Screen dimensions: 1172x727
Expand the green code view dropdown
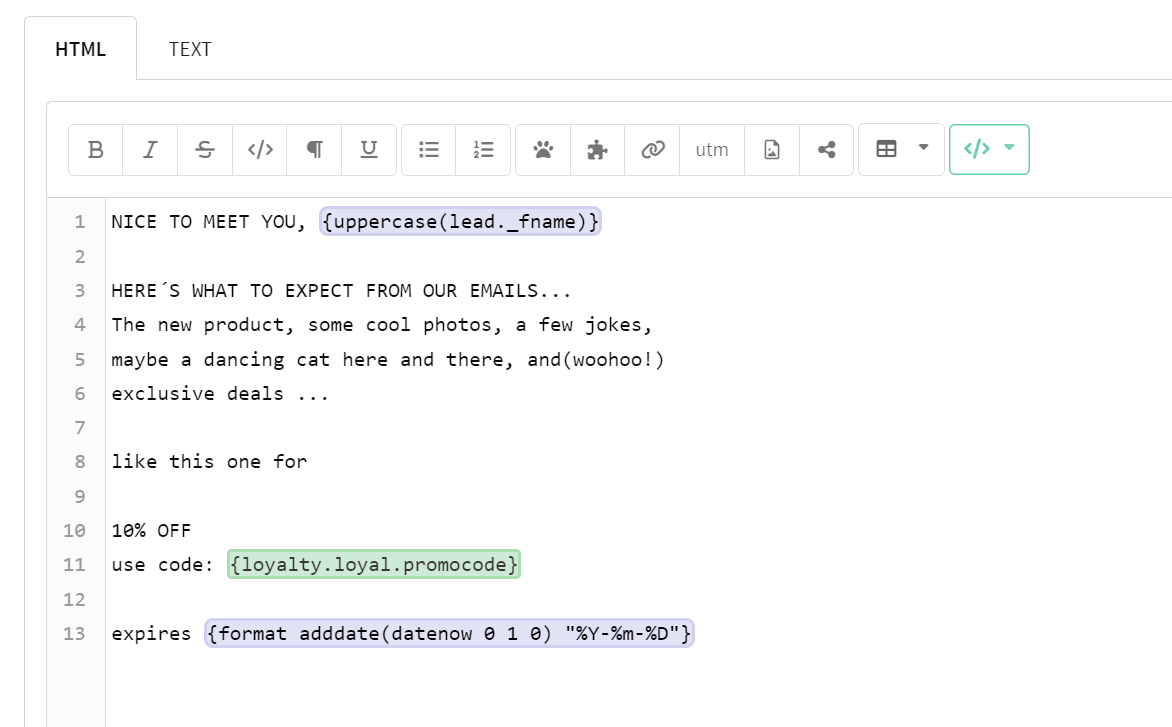1009,147
